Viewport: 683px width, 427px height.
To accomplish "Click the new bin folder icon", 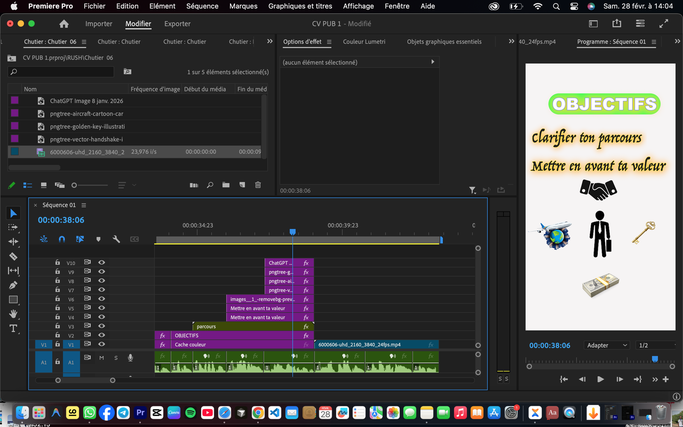I will coord(226,185).
